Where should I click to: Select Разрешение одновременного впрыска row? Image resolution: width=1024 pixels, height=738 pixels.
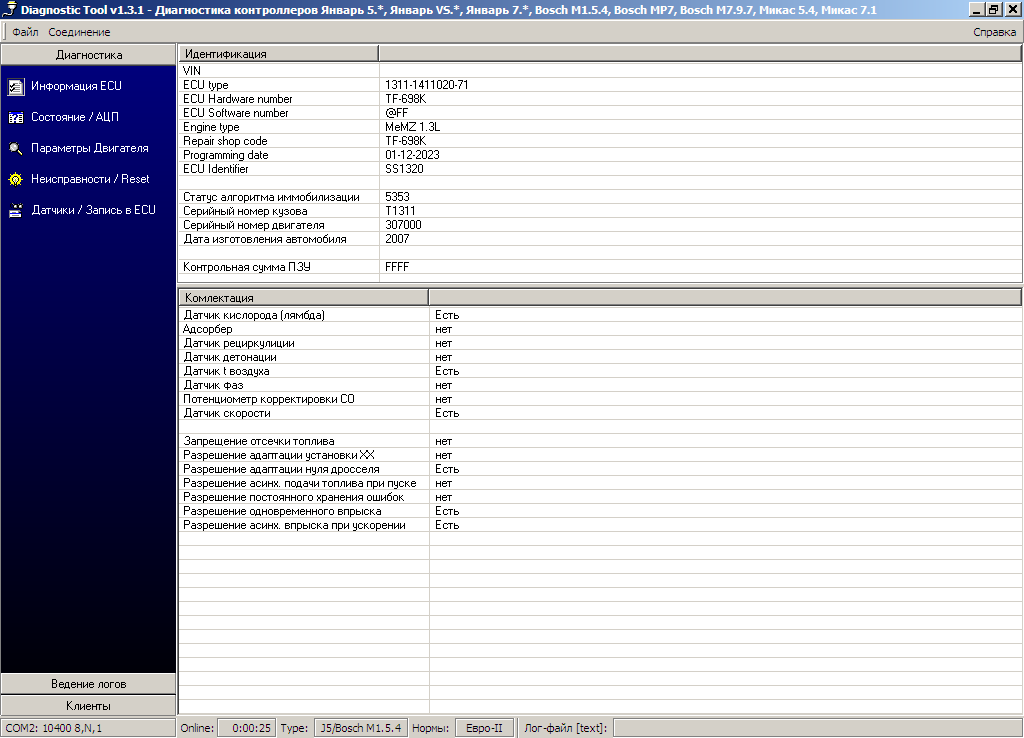600,511
